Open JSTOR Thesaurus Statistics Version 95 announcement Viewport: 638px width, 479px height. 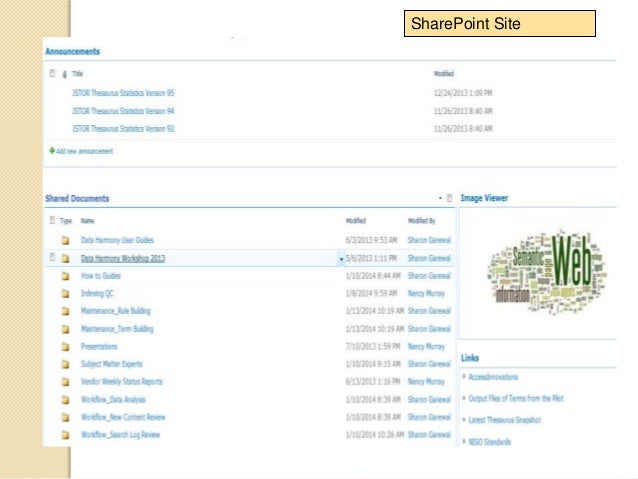pyautogui.click(x=123, y=93)
